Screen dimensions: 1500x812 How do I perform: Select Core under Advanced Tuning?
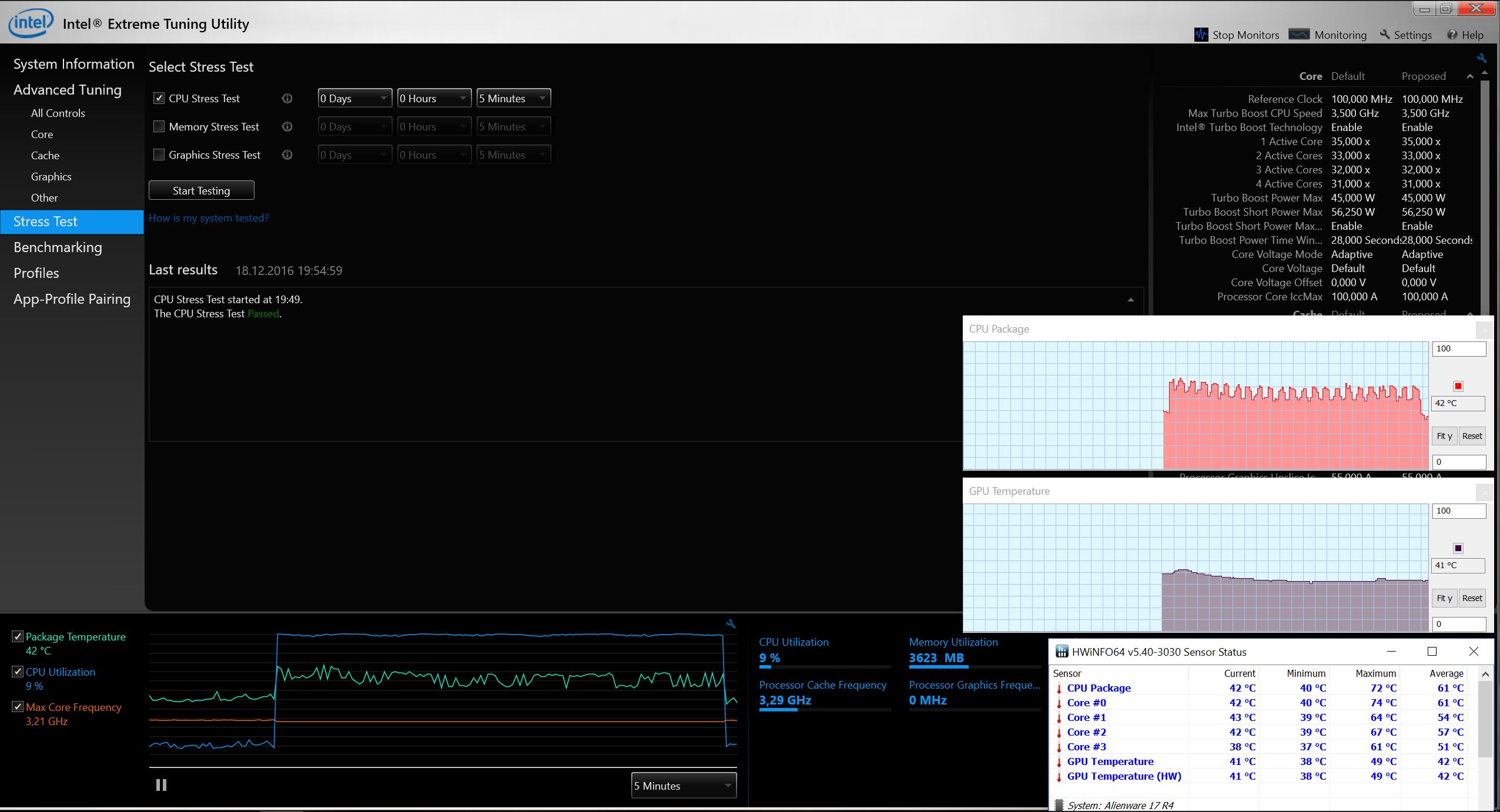click(42, 135)
